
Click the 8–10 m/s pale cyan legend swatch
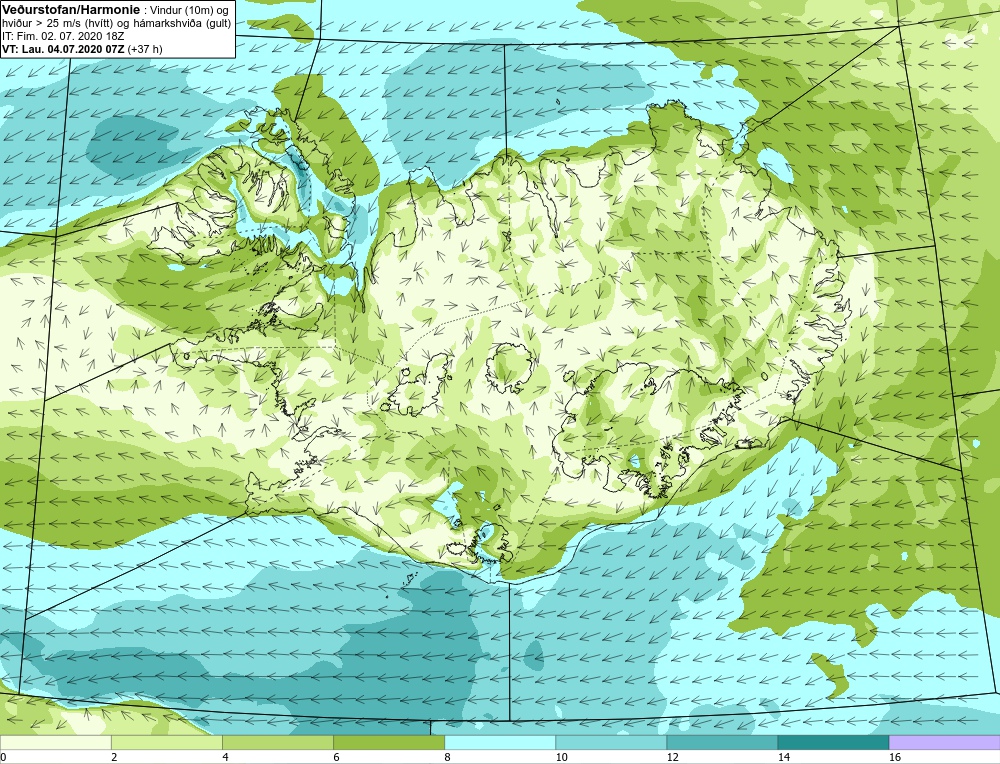pyautogui.click(x=499, y=743)
